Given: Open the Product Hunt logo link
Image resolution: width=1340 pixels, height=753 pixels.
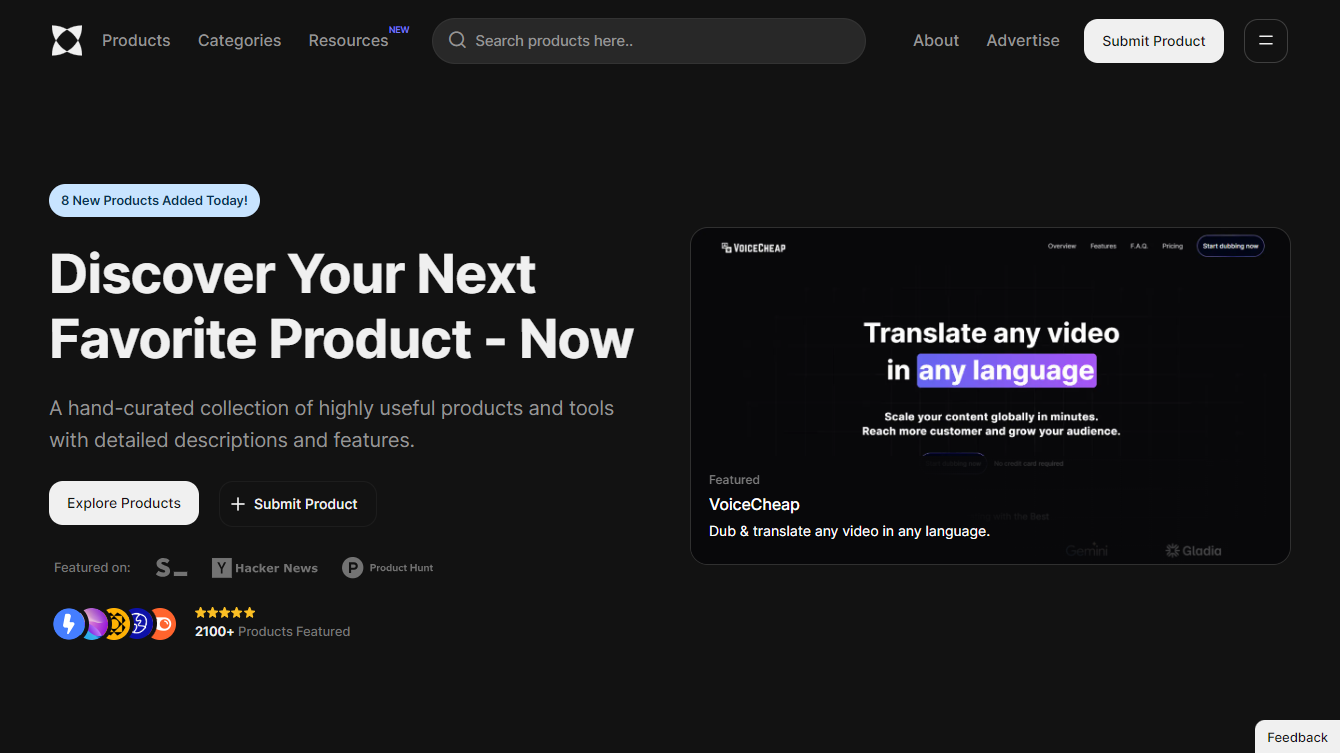Looking at the screenshot, I should coord(388,568).
